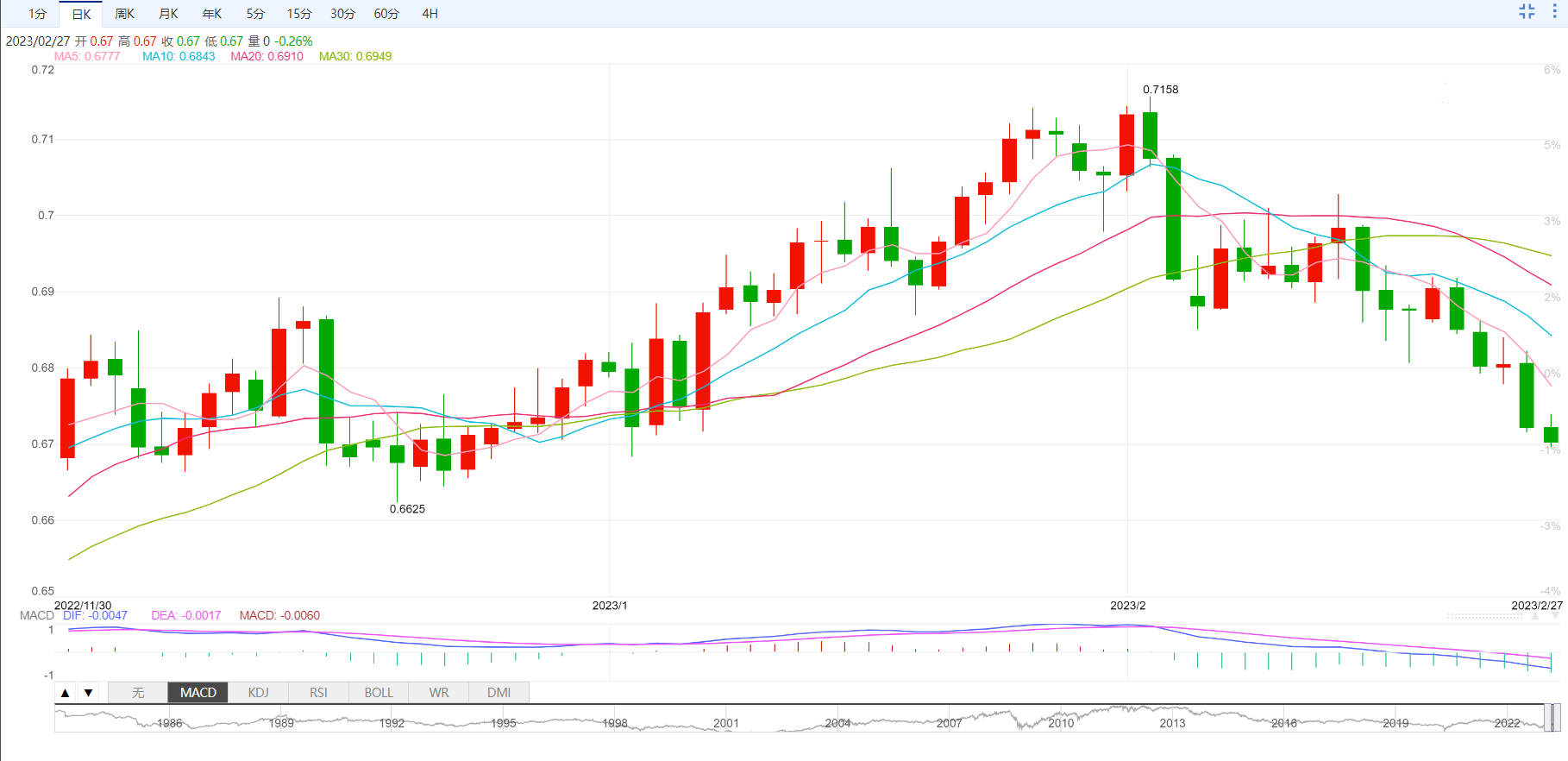
Task: Click the -0.26% change value
Action: [293, 41]
